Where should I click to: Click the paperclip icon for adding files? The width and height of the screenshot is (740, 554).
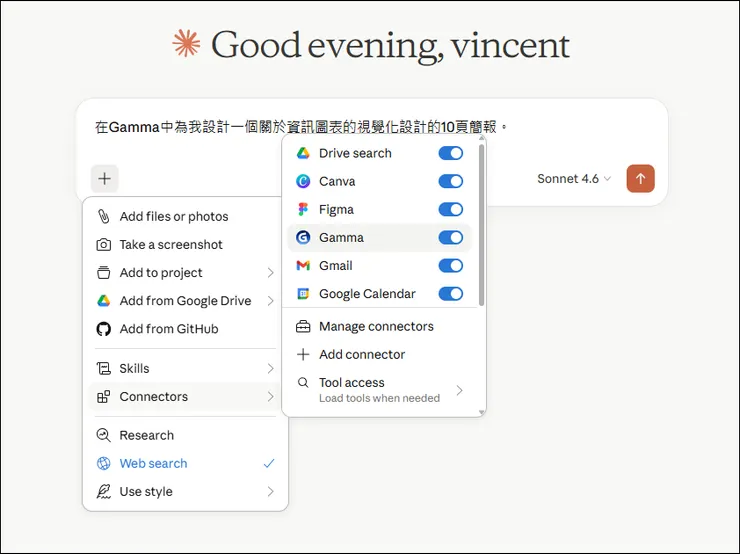pos(103,216)
